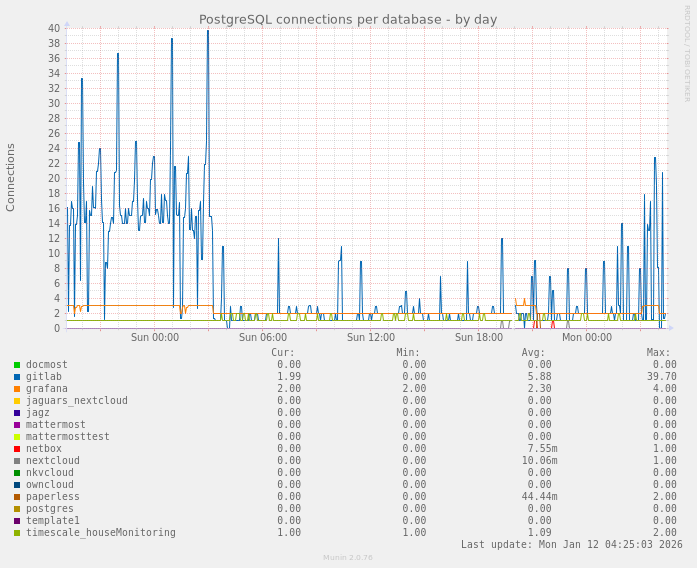Click the Munin 2.0.76 footer text
The height and width of the screenshot is (568, 697).
pyautogui.click(x=348, y=558)
